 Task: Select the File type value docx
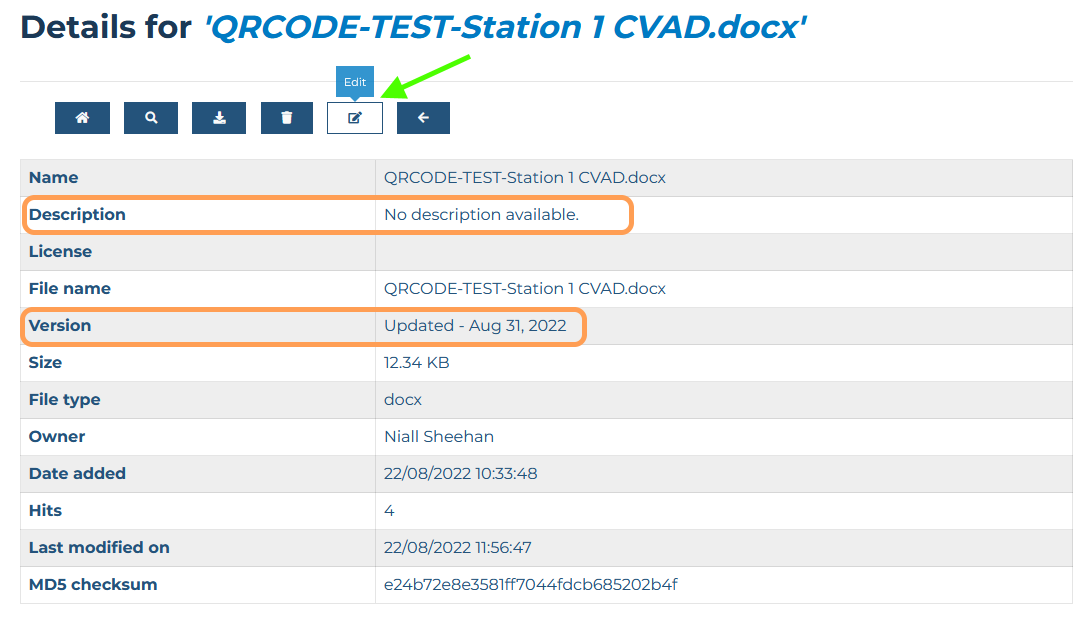tap(403, 400)
